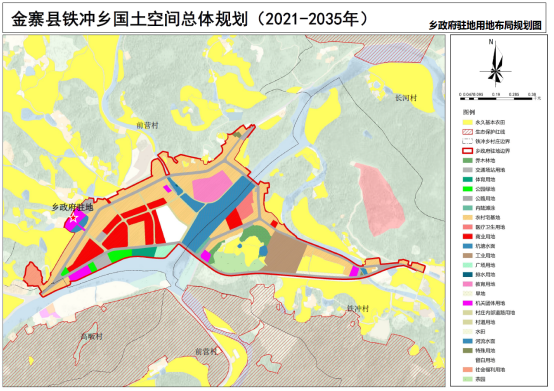Click the bright green 公园绿地 legend swatch
This screenshot has height=391, width=554.
pyautogui.click(x=467, y=189)
